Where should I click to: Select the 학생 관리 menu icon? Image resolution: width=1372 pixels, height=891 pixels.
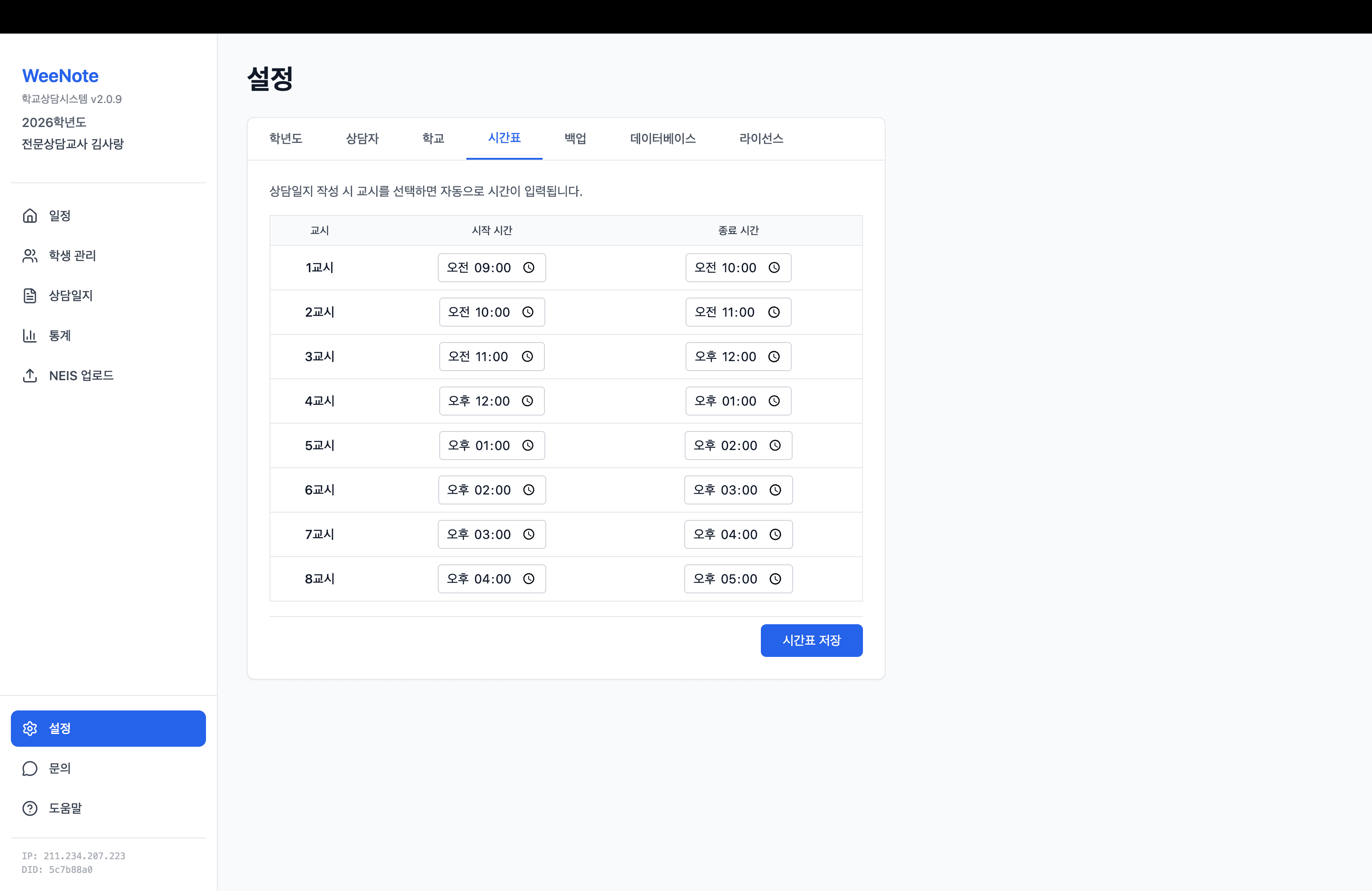point(30,256)
